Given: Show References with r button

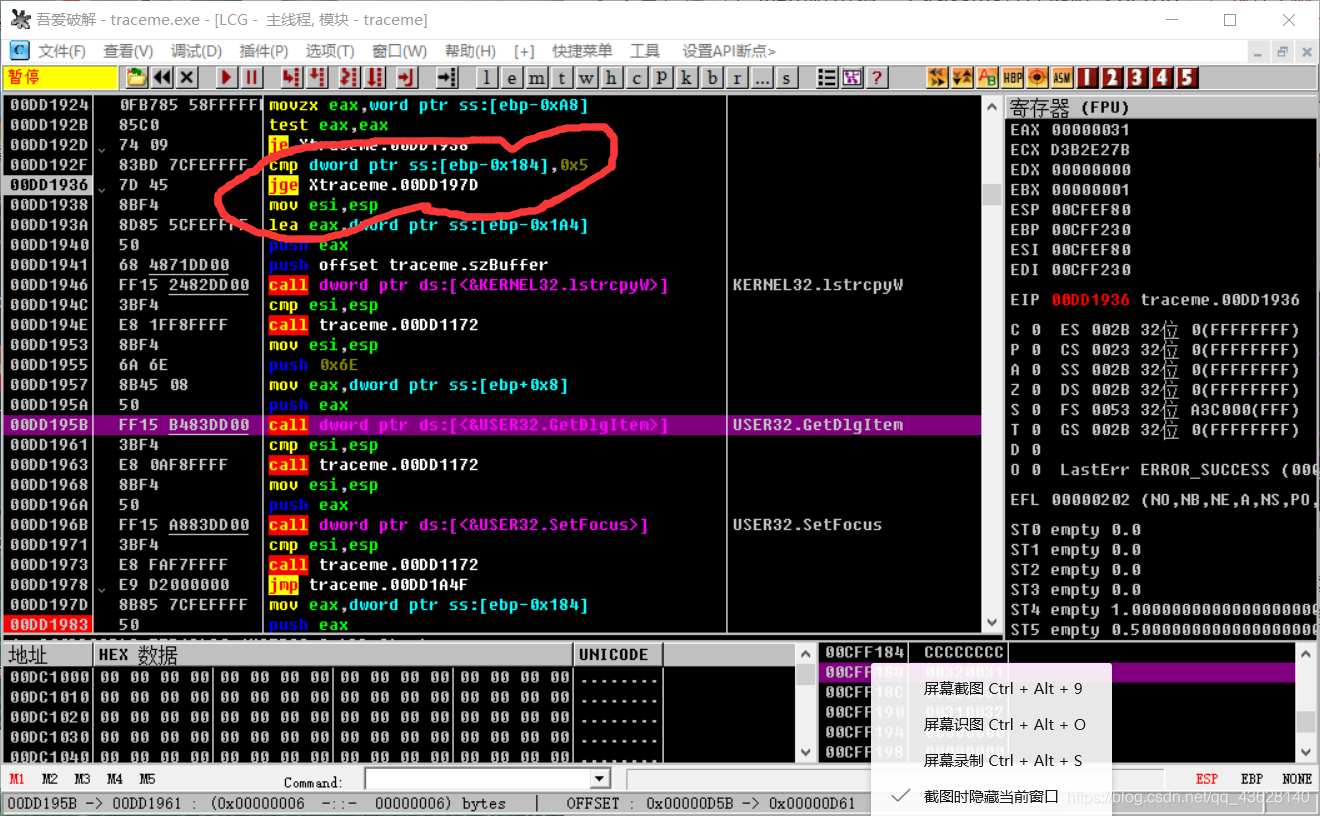Looking at the screenshot, I should point(737,77).
